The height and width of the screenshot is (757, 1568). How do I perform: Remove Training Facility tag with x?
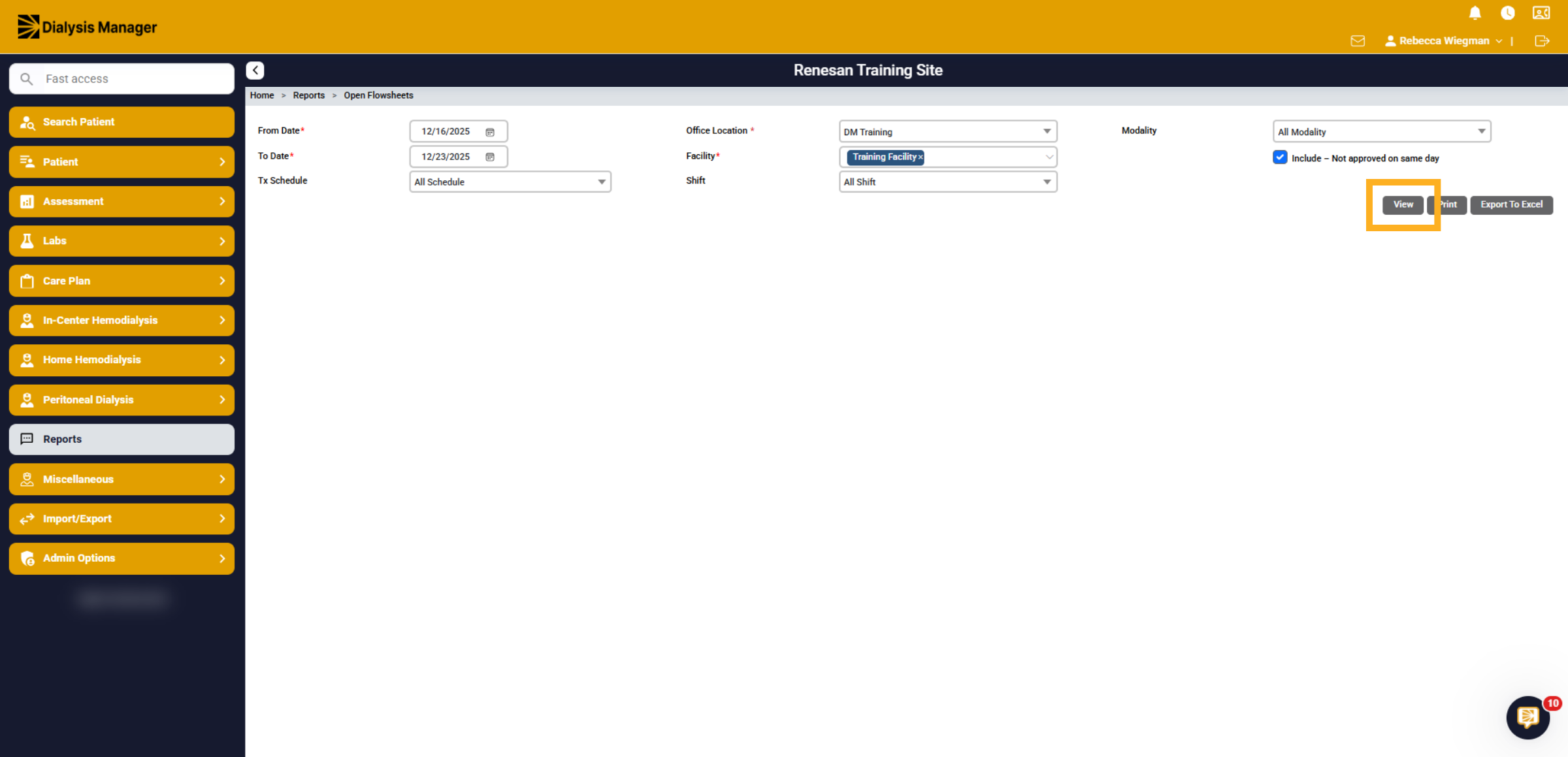(x=921, y=157)
